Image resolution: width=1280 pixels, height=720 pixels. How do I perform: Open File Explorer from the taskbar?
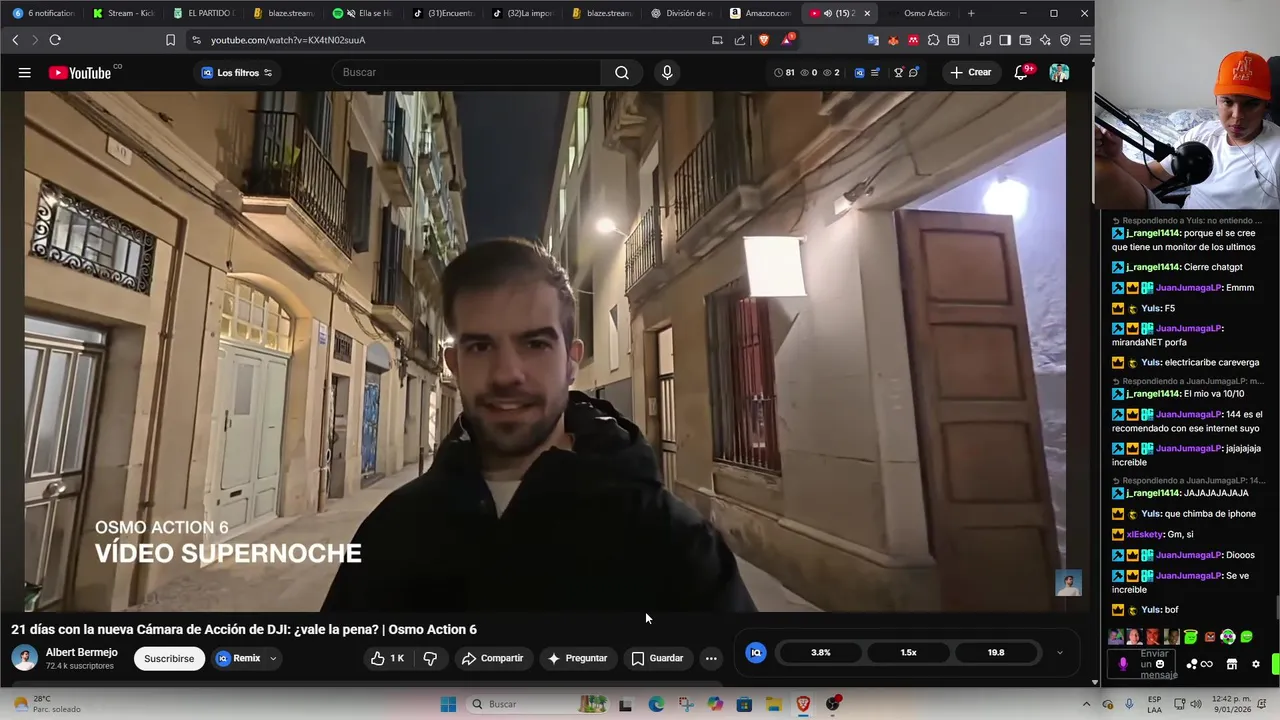773,704
